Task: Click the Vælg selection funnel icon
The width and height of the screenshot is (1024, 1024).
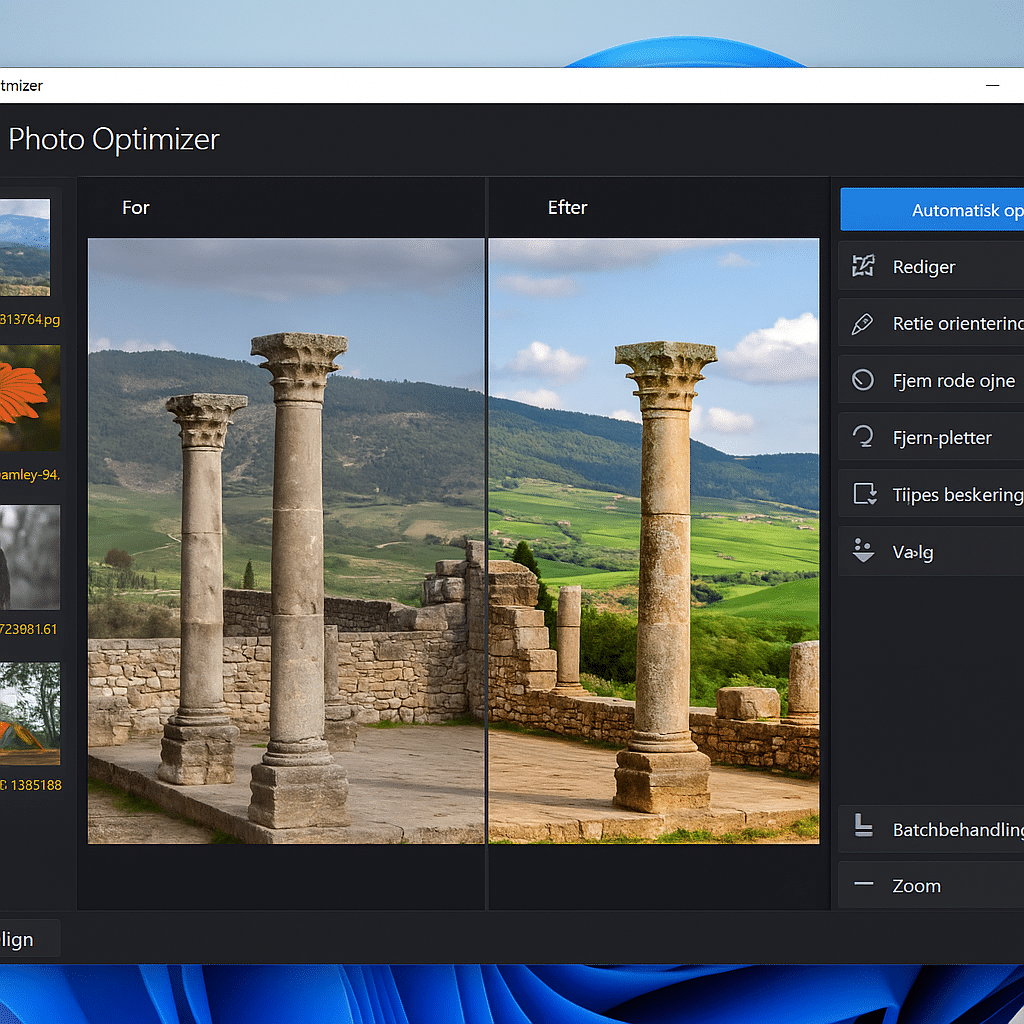Action: (865, 551)
